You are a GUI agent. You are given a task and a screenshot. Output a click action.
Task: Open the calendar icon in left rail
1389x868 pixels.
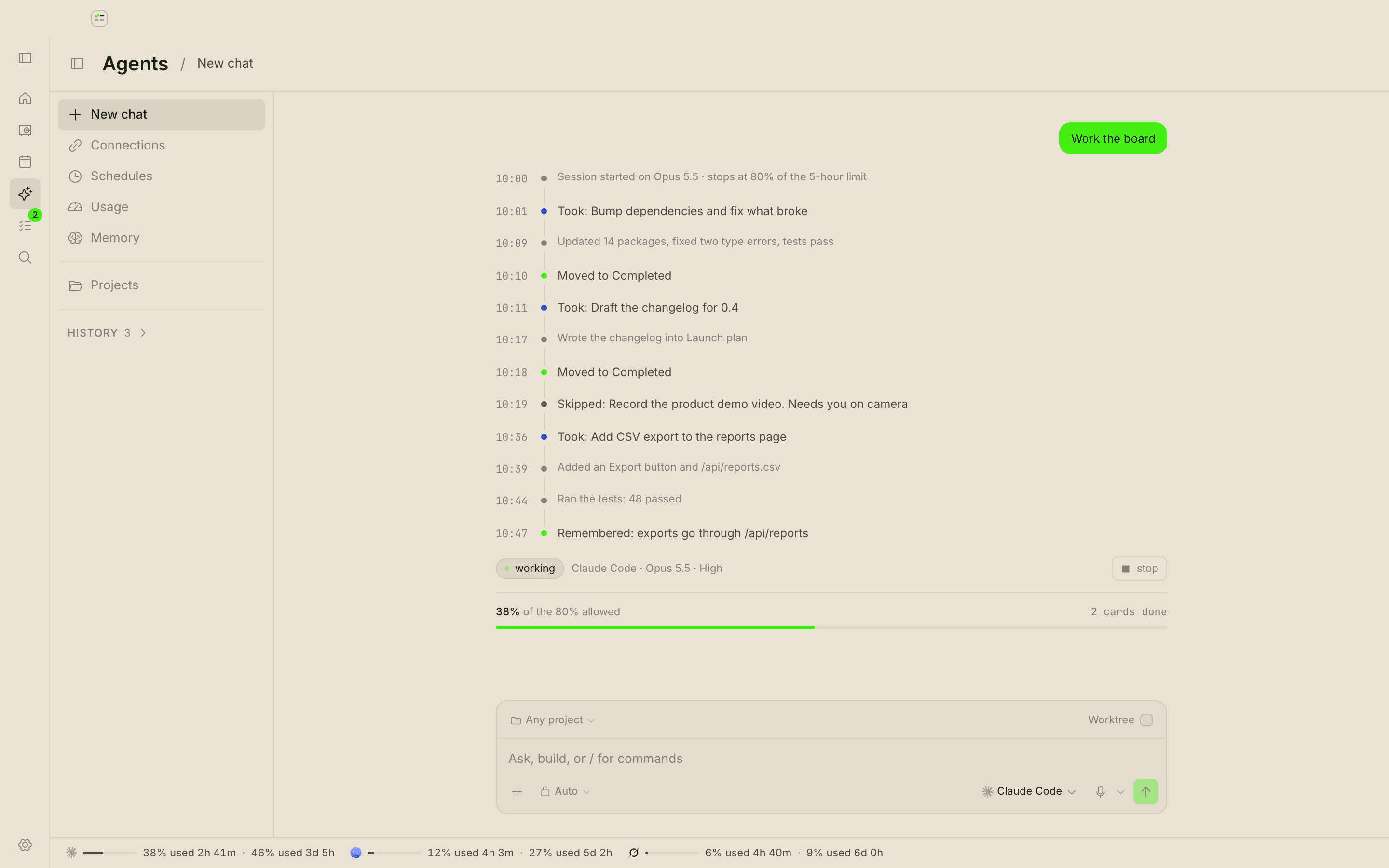[x=25, y=162]
